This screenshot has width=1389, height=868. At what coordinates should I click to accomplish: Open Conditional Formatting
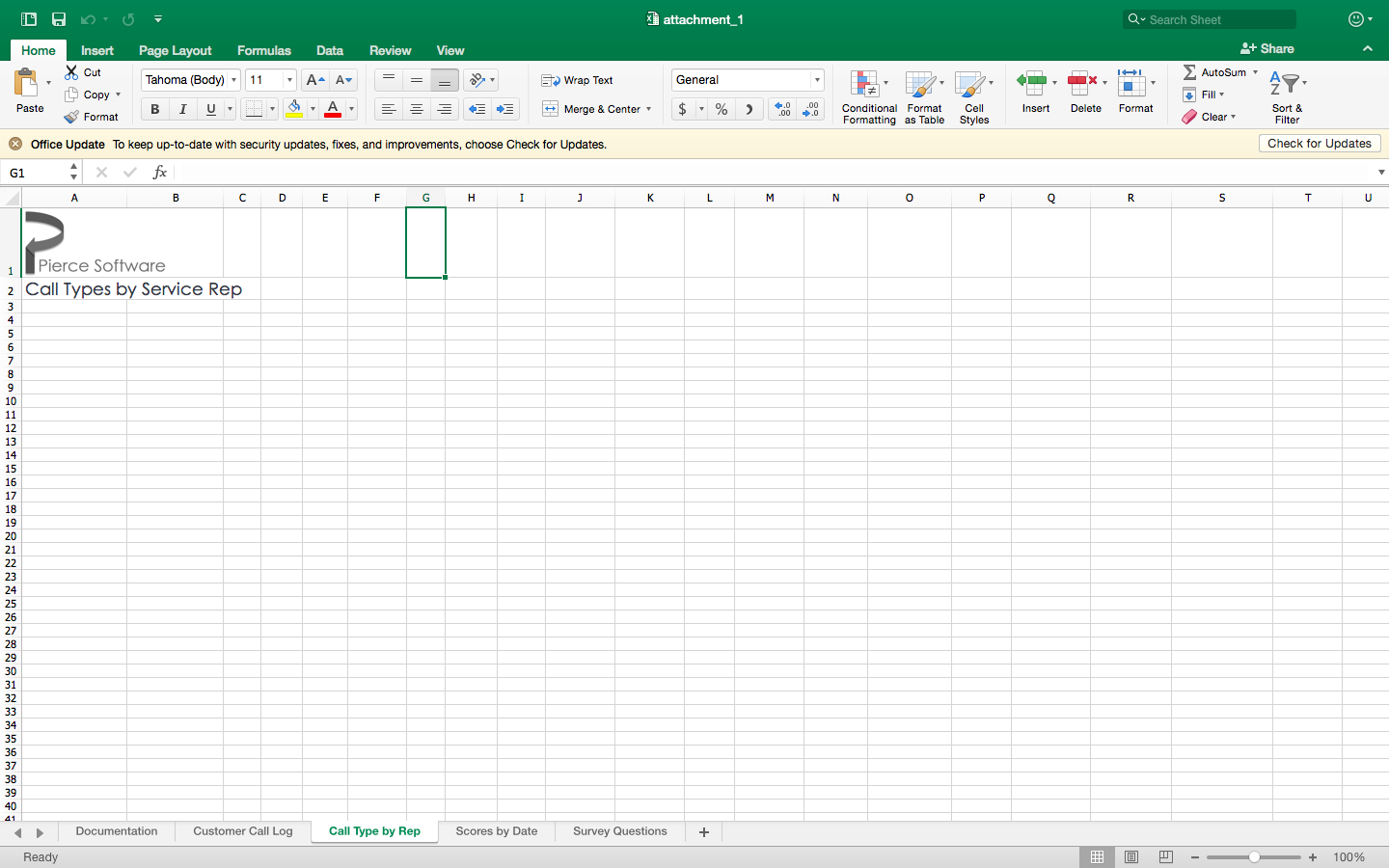click(x=869, y=96)
